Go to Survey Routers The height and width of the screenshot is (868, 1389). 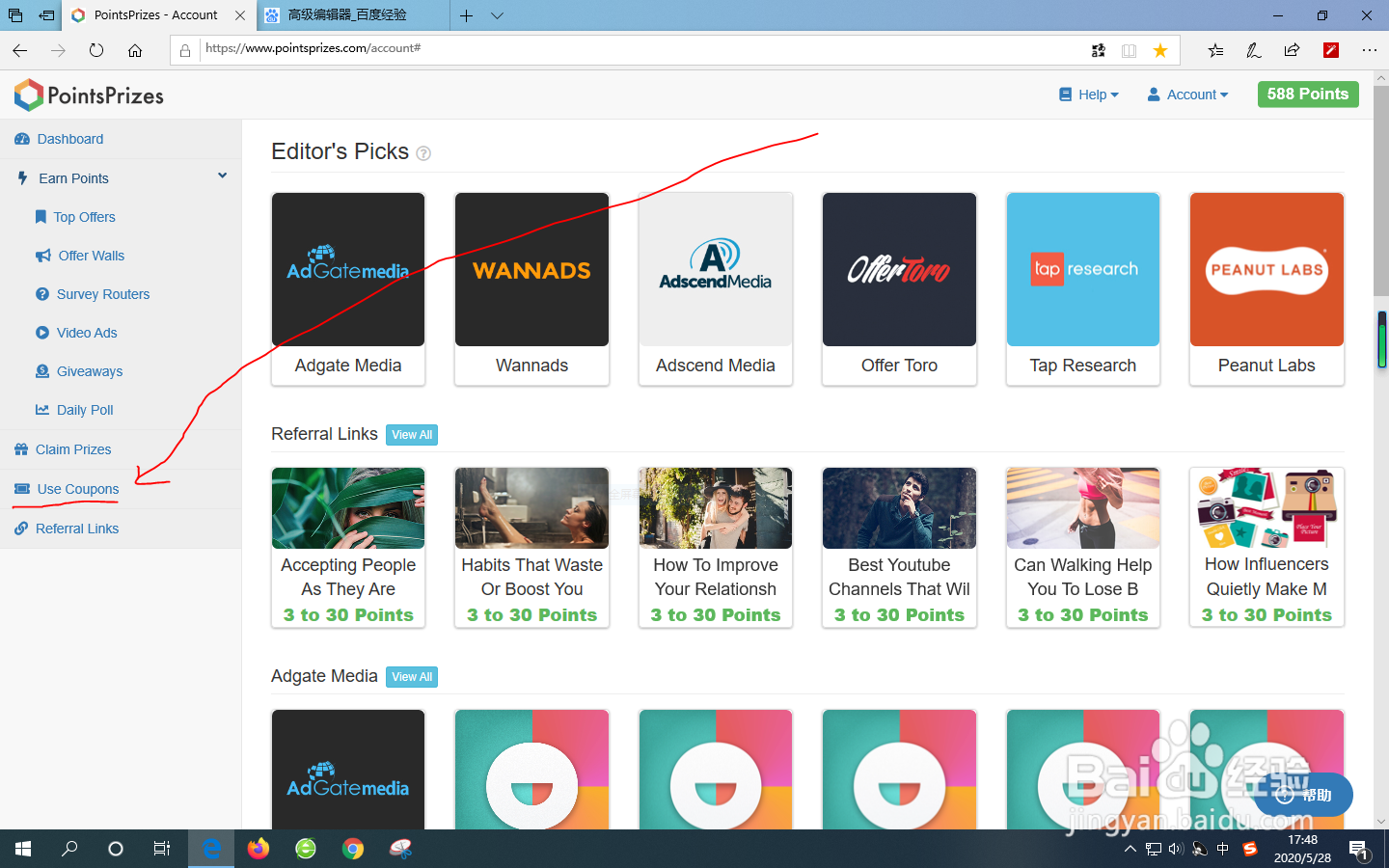[93, 294]
